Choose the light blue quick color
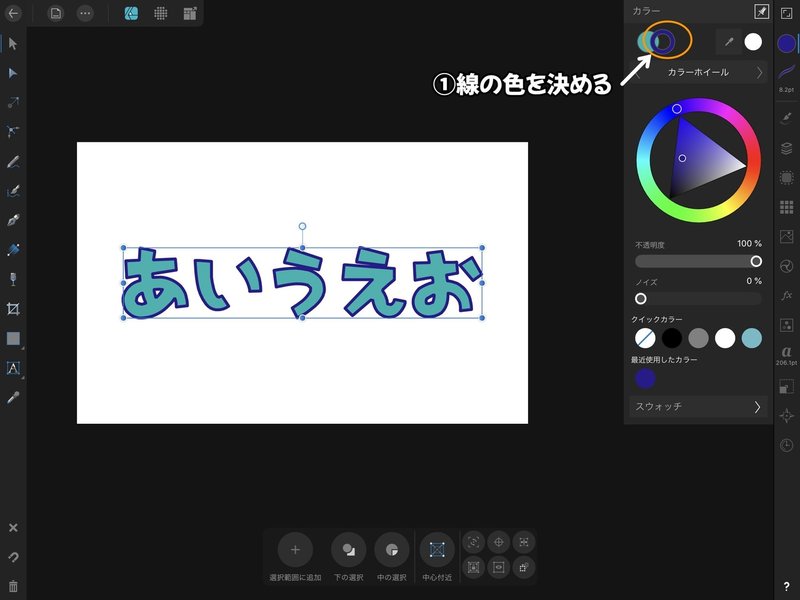 (x=752, y=338)
